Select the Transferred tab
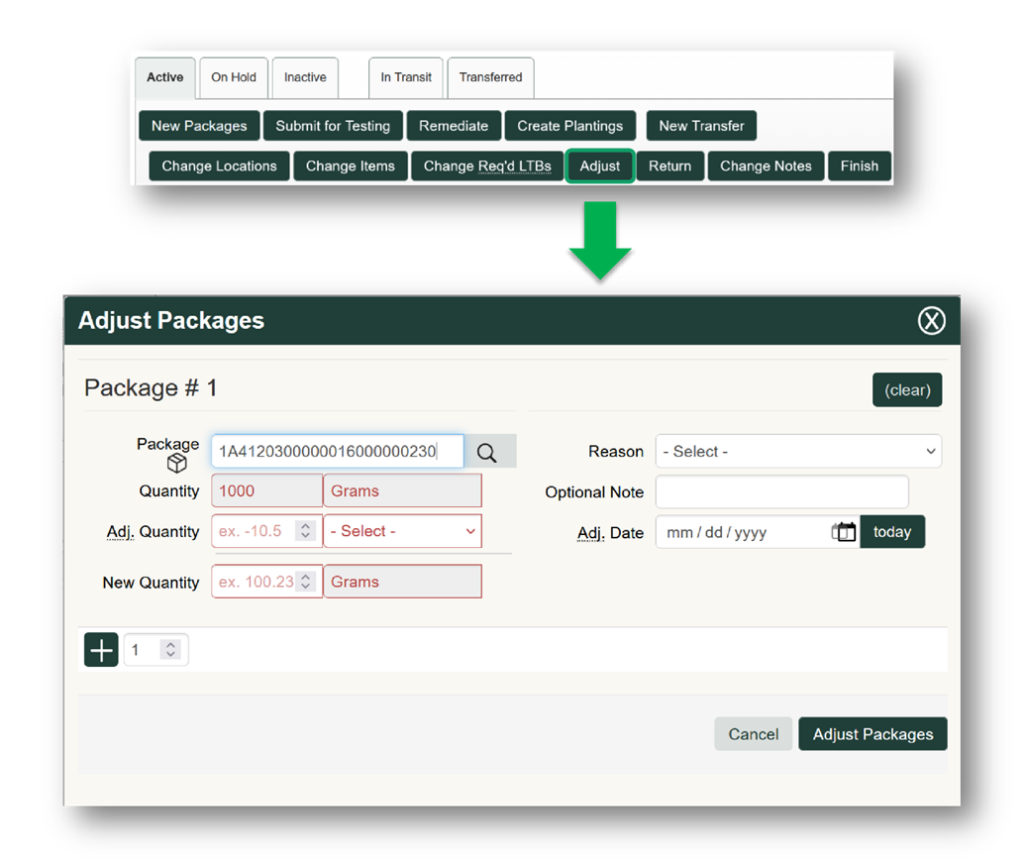This screenshot has height=865, width=1024. 490,77
